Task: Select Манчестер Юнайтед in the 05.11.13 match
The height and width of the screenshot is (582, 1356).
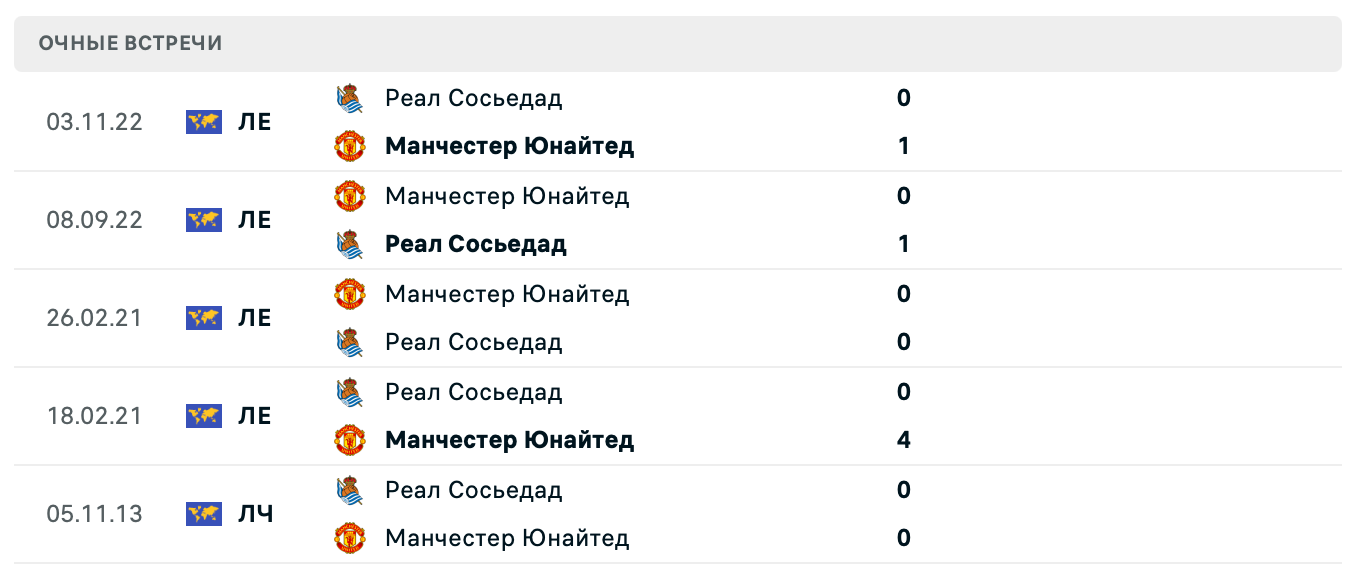Action: 507,539
